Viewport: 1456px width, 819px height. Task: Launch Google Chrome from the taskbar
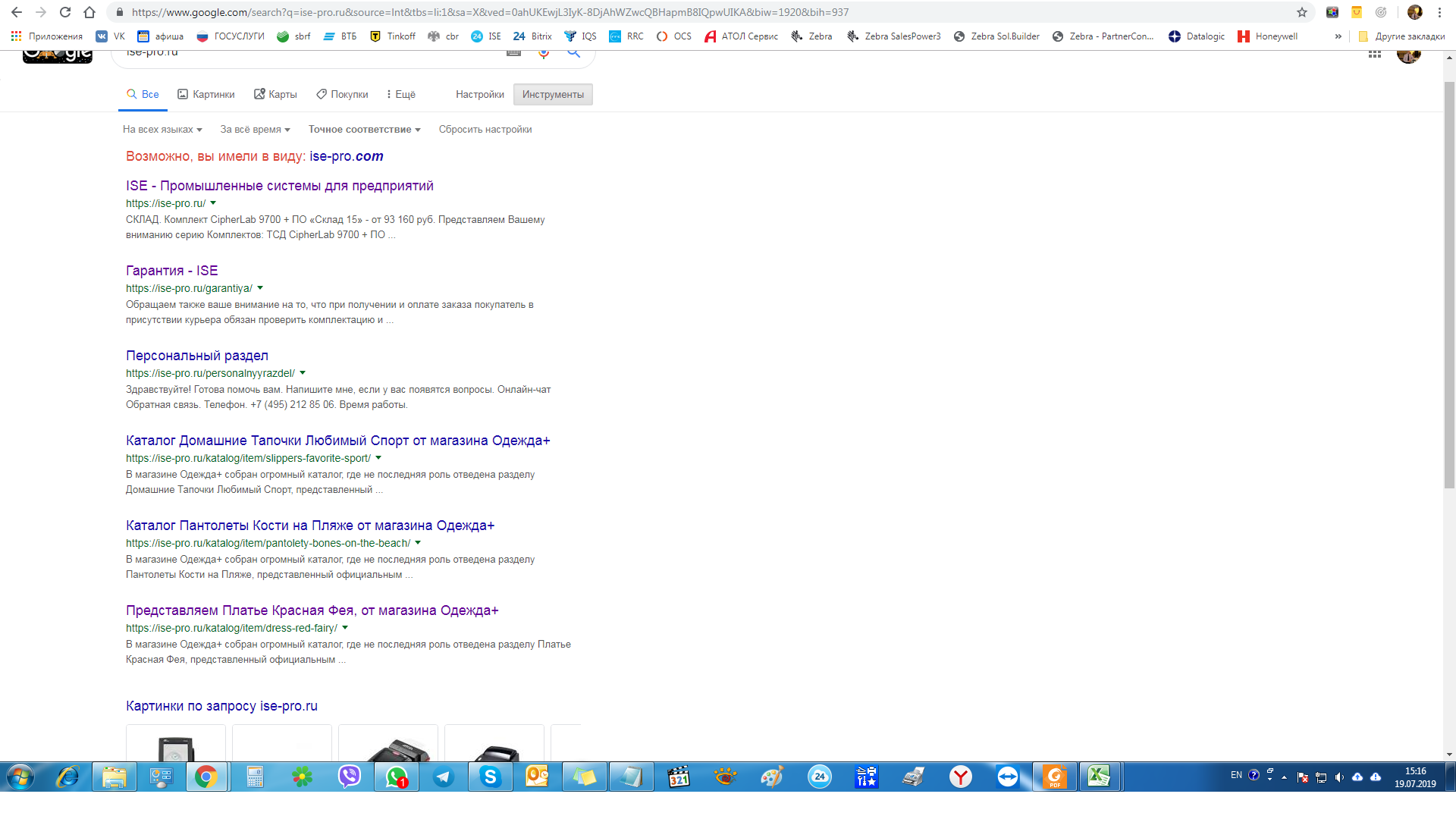coord(206,777)
